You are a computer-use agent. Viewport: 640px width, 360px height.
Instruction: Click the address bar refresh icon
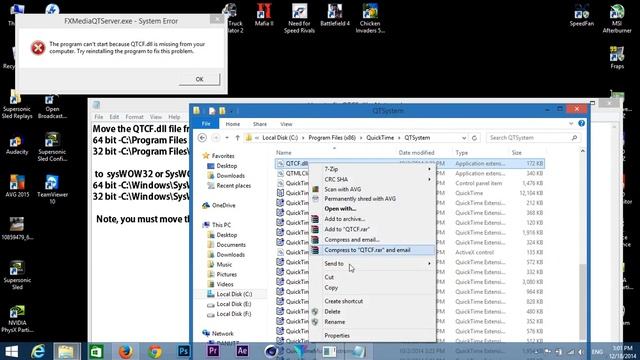(x=474, y=138)
